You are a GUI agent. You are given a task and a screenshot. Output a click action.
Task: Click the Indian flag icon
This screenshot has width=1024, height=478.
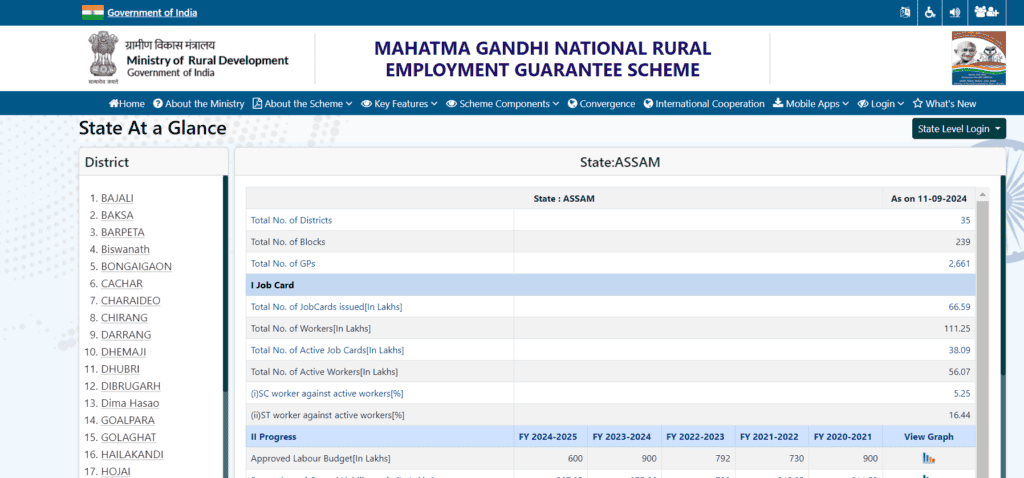93,12
